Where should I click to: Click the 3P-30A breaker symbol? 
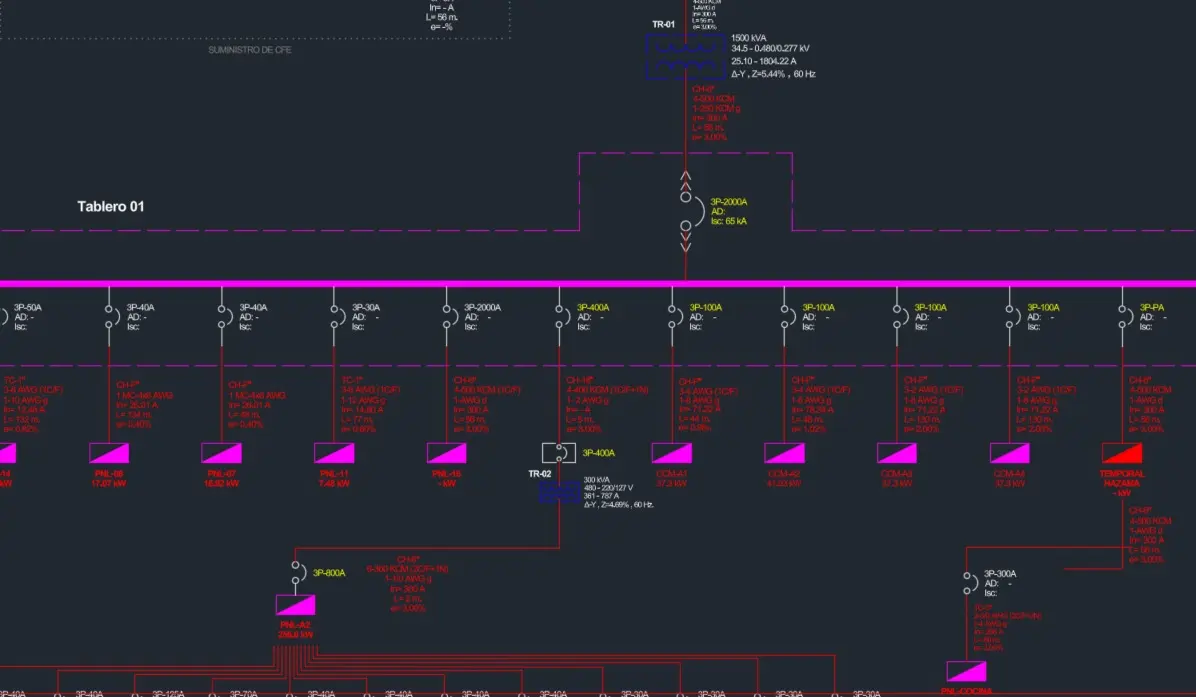coord(336,317)
